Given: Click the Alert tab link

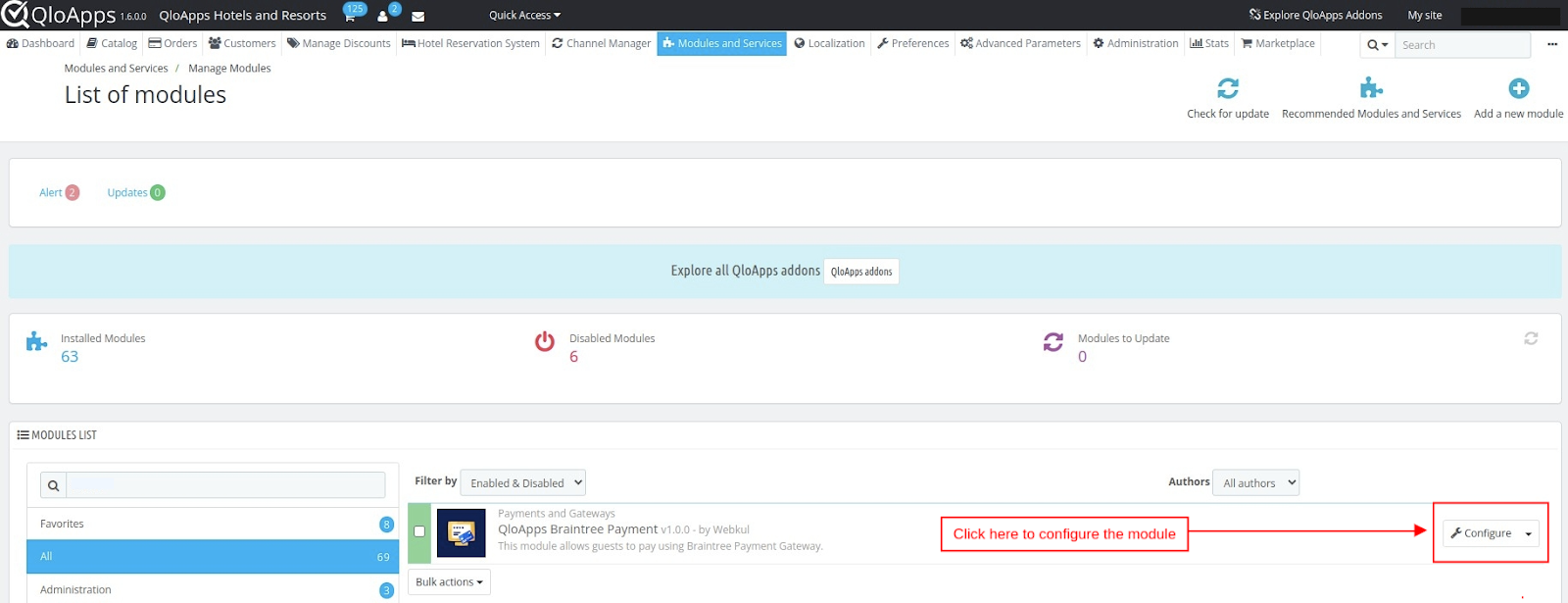Looking at the screenshot, I should (x=59, y=192).
